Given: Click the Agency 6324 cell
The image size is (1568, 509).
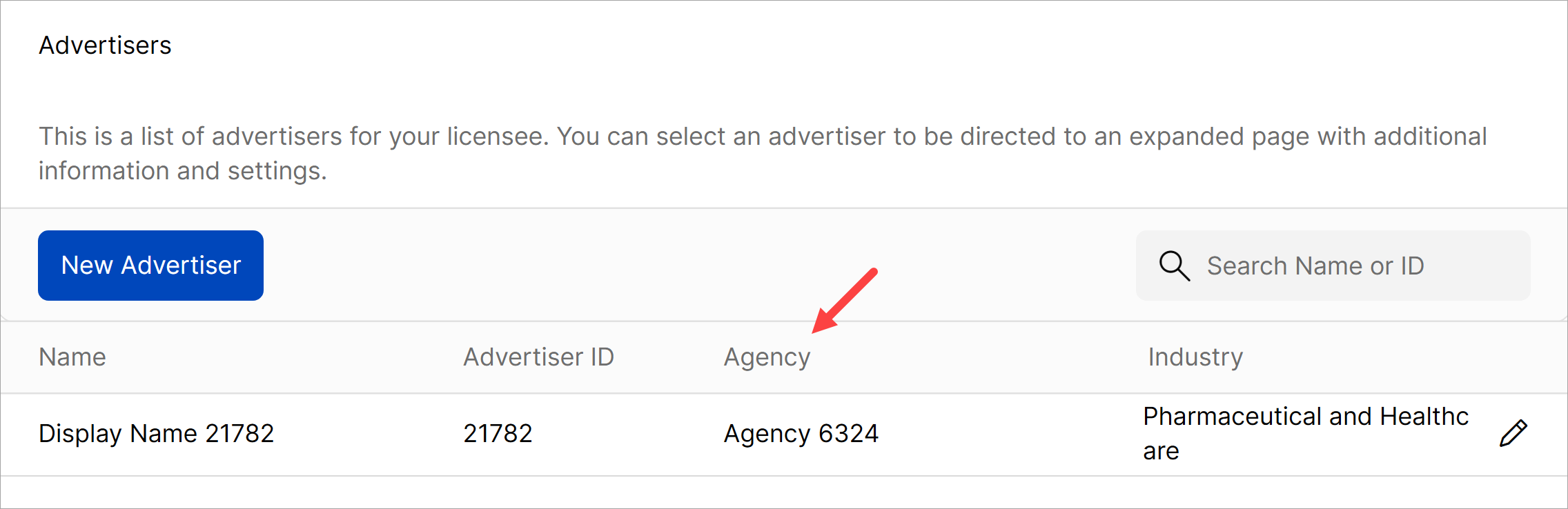Looking at the screenshot, I should click(x=801, y=434).
